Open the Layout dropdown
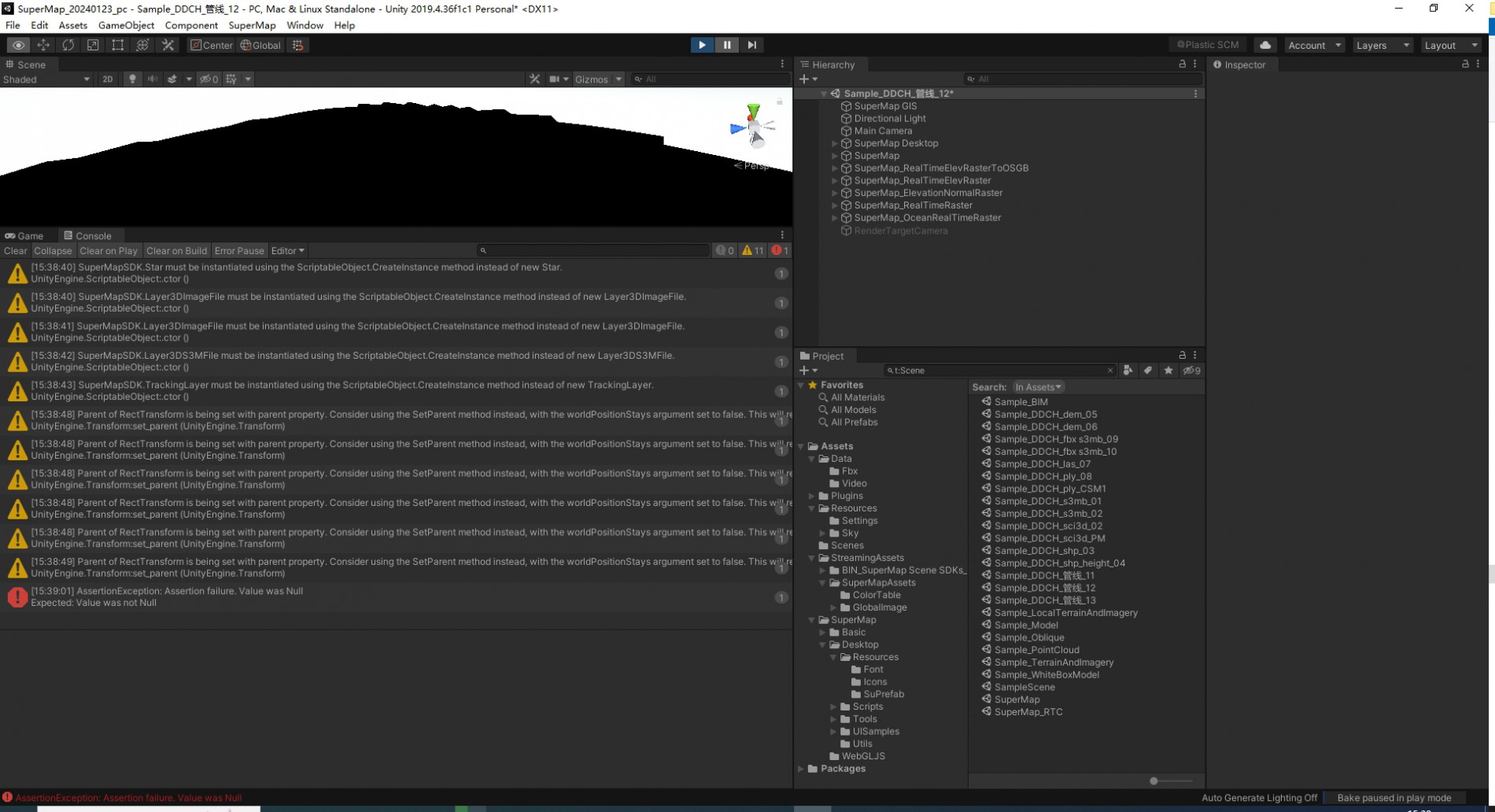Image resolution: width=1495 pixels, height=812 pixels. (x=1451, y=45)
